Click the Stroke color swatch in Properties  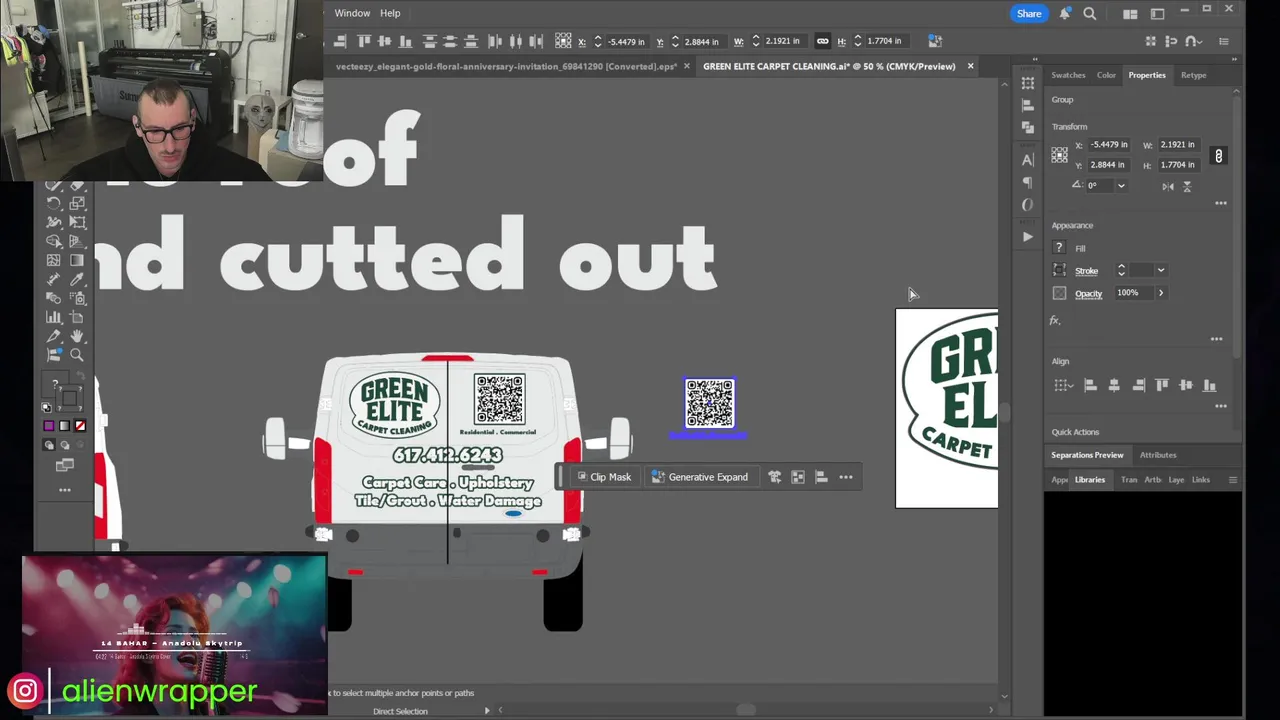[x=1059, y=270]
